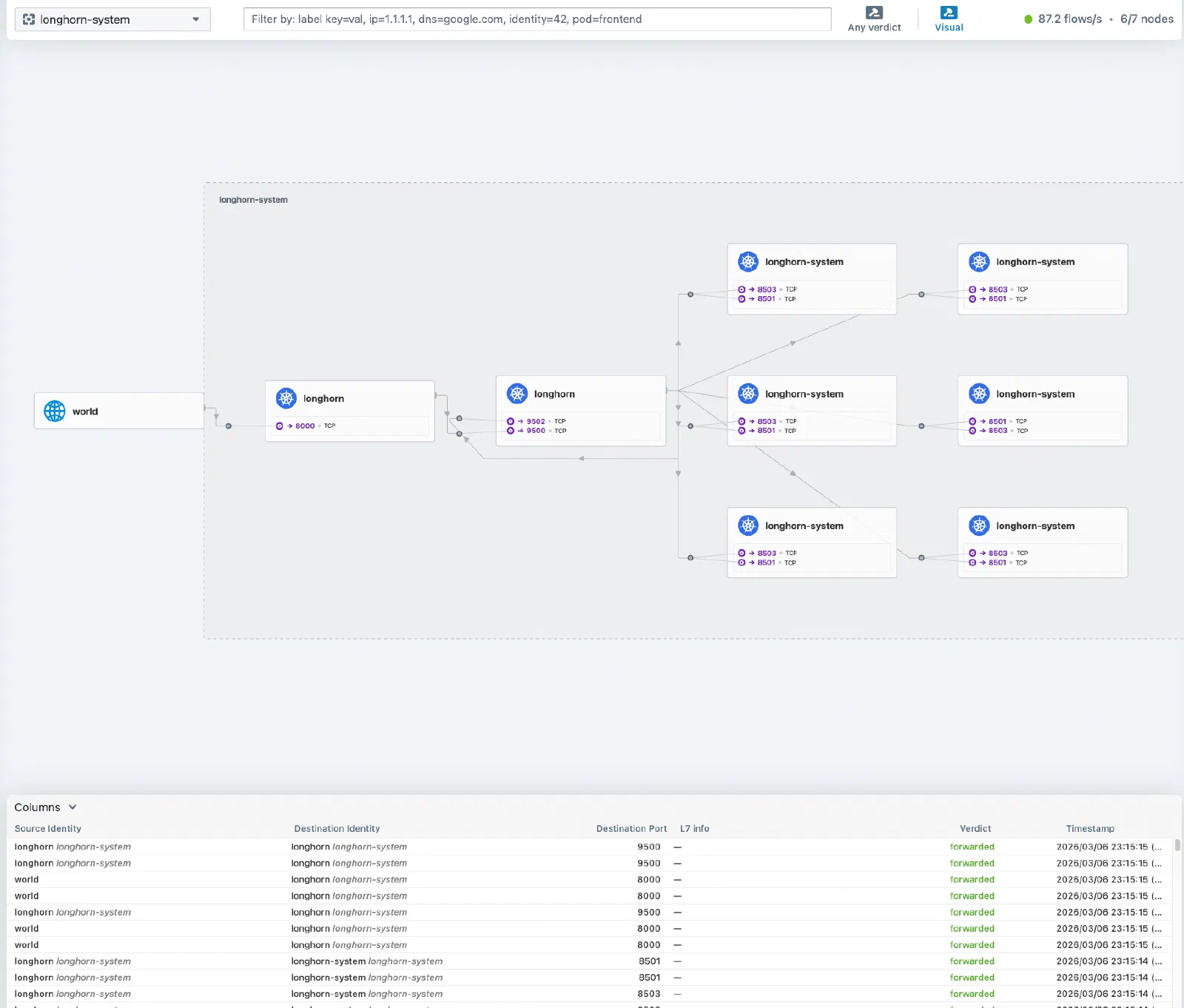This screenshot has width=1184, height=1008.
Task: Click the Destination Port column header
Action: (631, 828)
